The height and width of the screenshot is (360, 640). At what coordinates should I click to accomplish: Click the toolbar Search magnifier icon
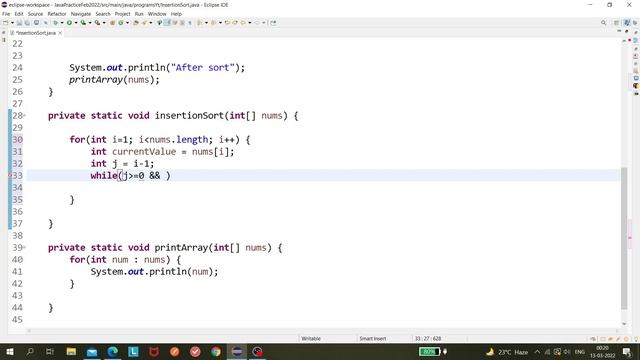click(x=603, y=23)
